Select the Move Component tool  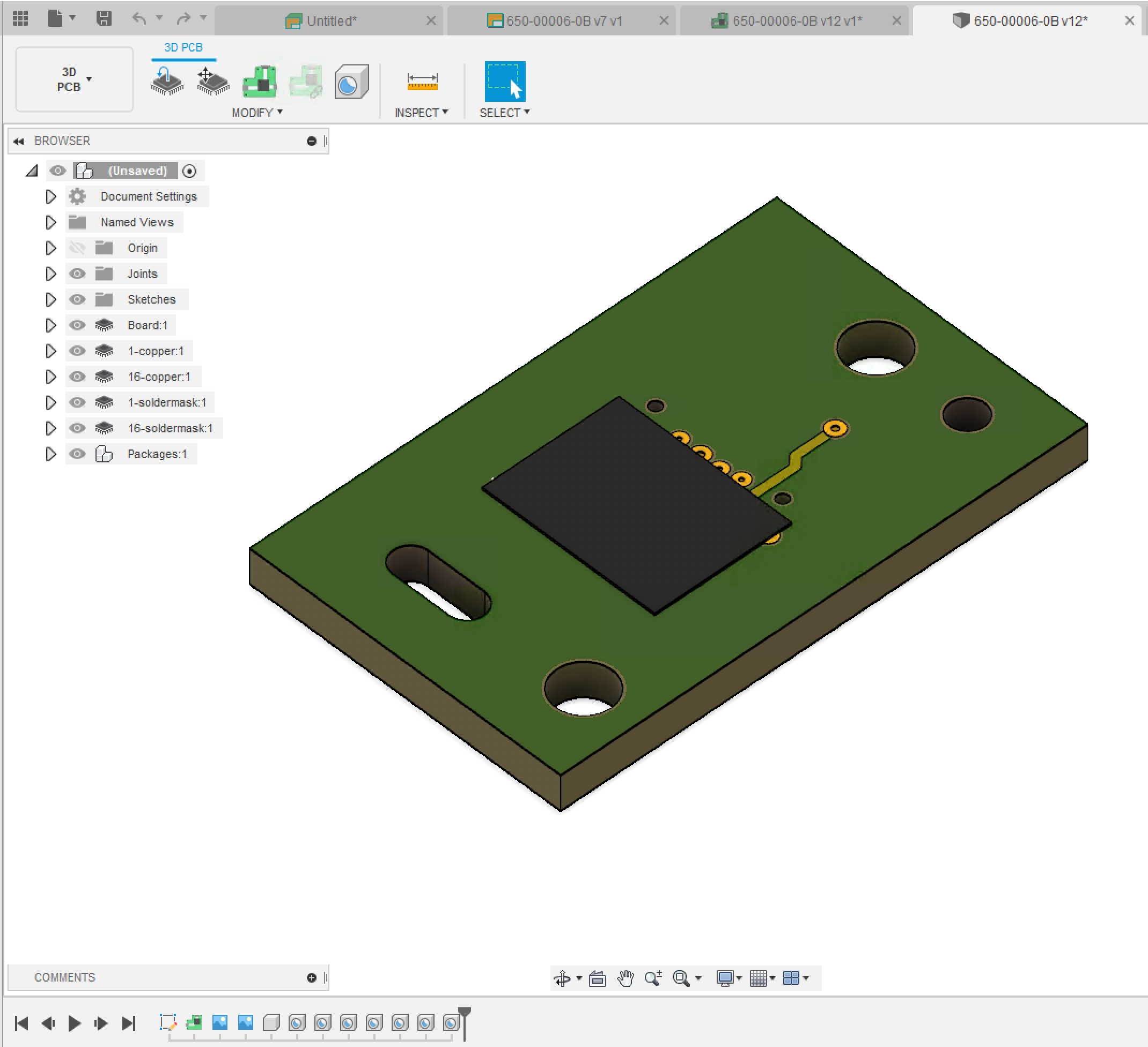[212, 82]
